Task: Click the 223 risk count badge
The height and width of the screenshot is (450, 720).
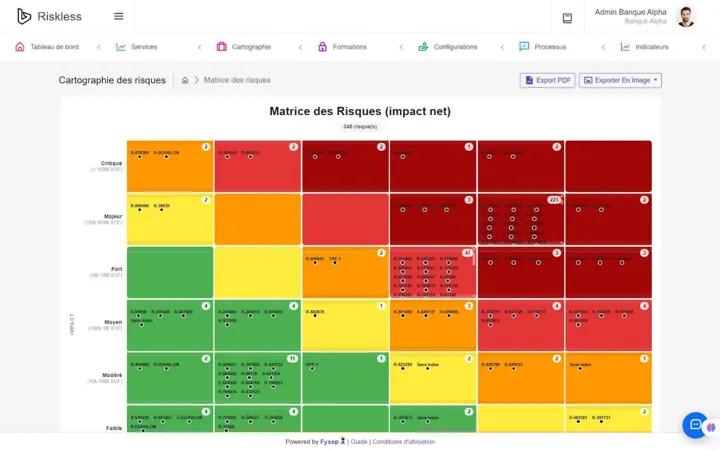Action: [554, 200]
